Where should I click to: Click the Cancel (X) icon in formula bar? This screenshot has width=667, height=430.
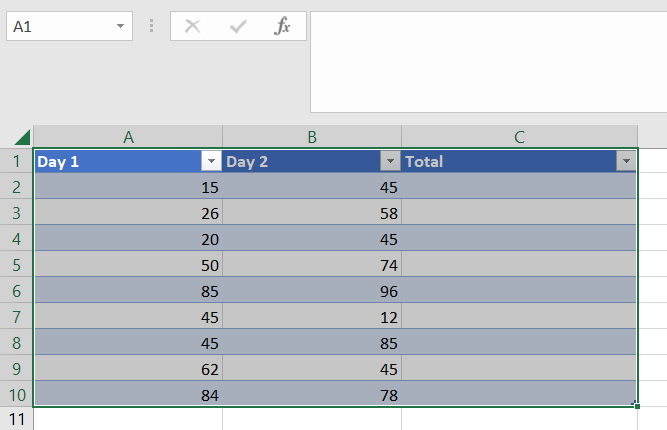tap(193, 27)
